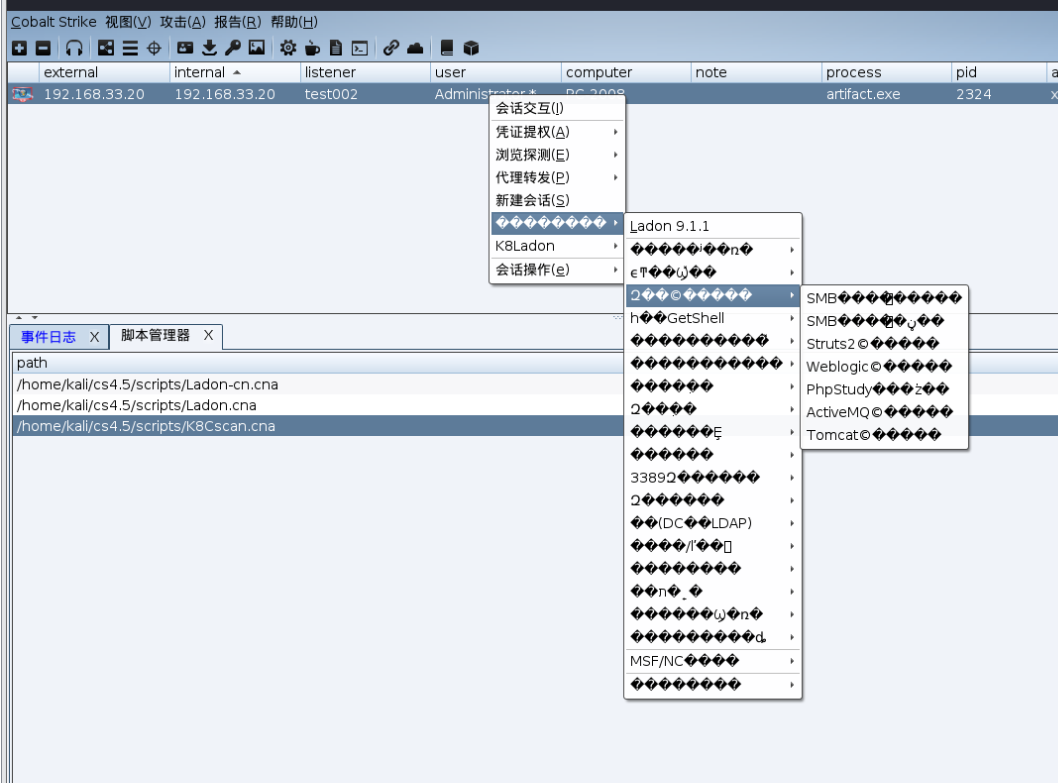The height and width of the screenshot is (783, 1058).
Task: Select the Struts2 exploit entry
Action: tap(885, 344)
